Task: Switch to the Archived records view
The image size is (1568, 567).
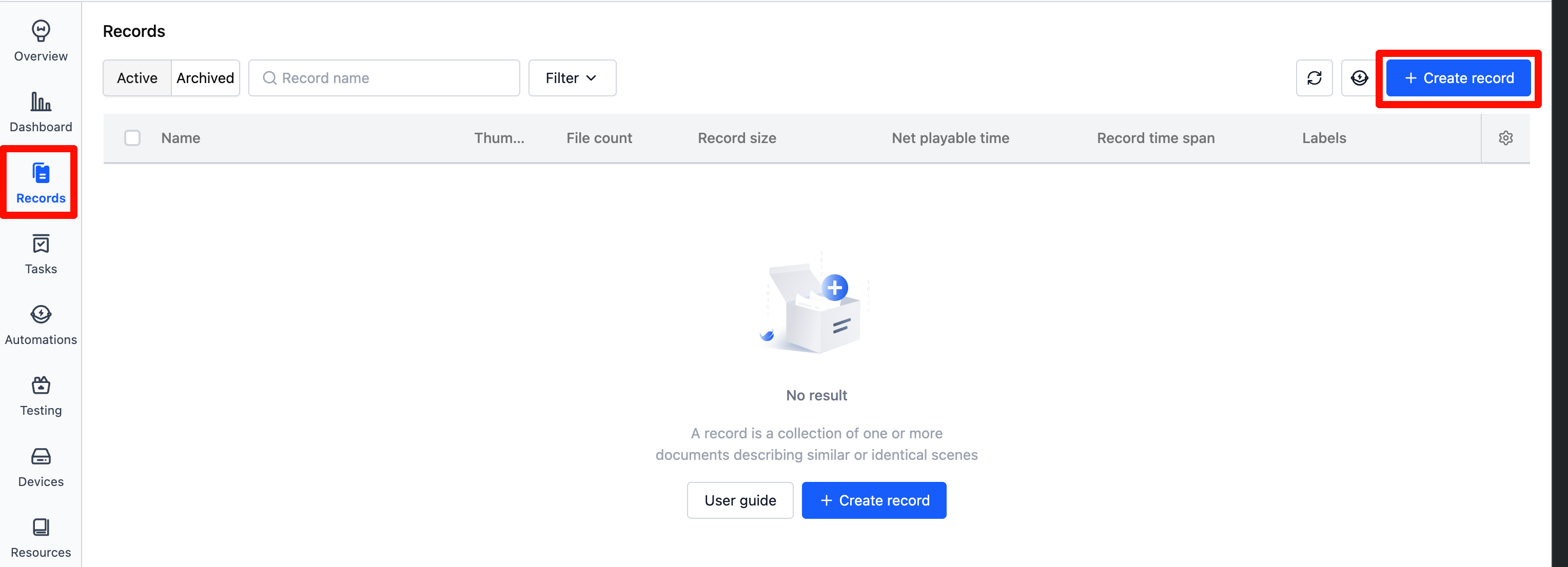Action: [x=205, y=78]
